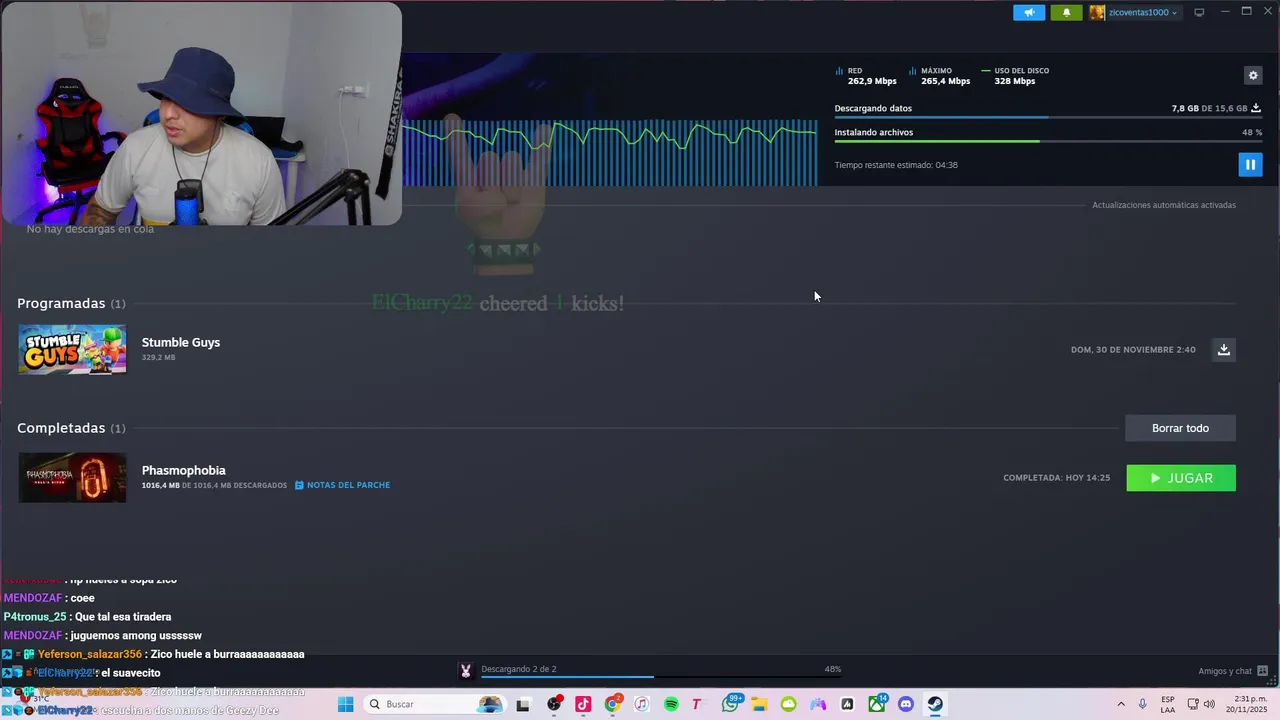Image resolution: width=1280 pixels, height=720 pixels.
Task: Click Borrar todo button
Action: point(1180,428)
